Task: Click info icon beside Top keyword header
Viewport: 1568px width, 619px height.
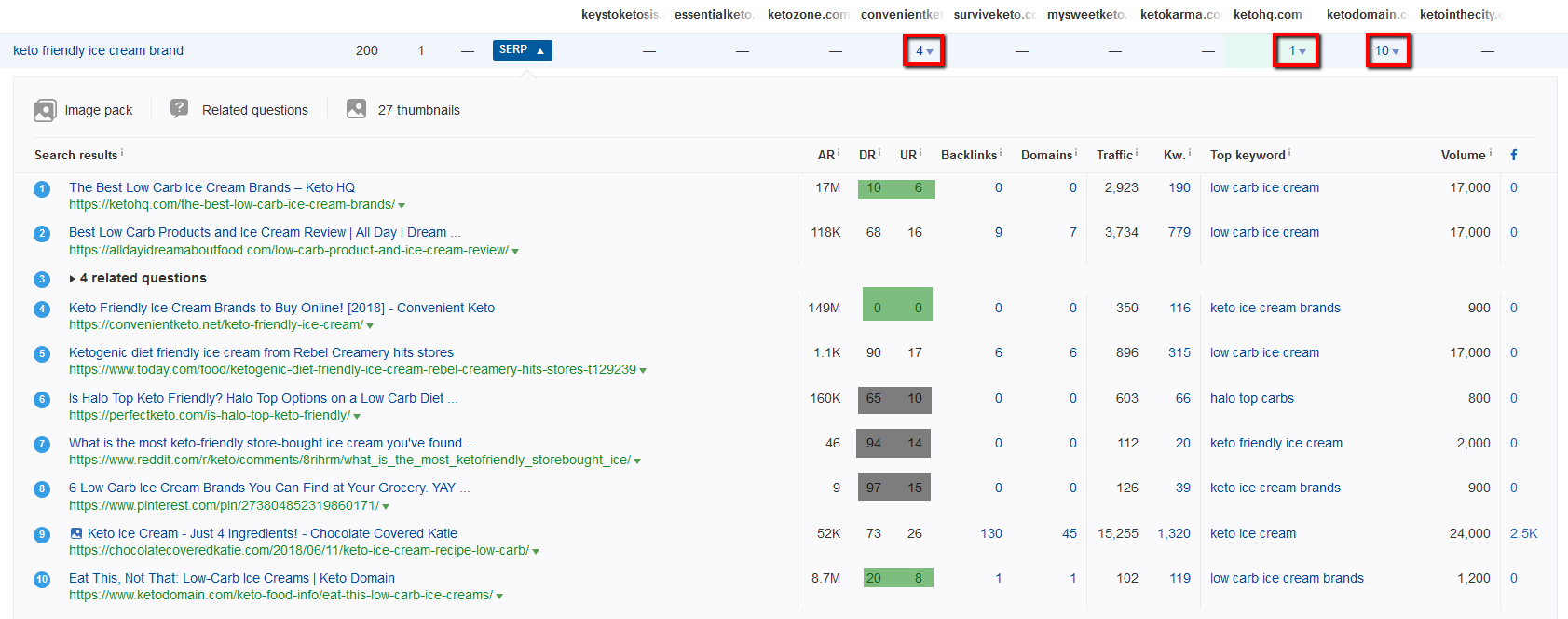Action: click(x=1289, y=152)
